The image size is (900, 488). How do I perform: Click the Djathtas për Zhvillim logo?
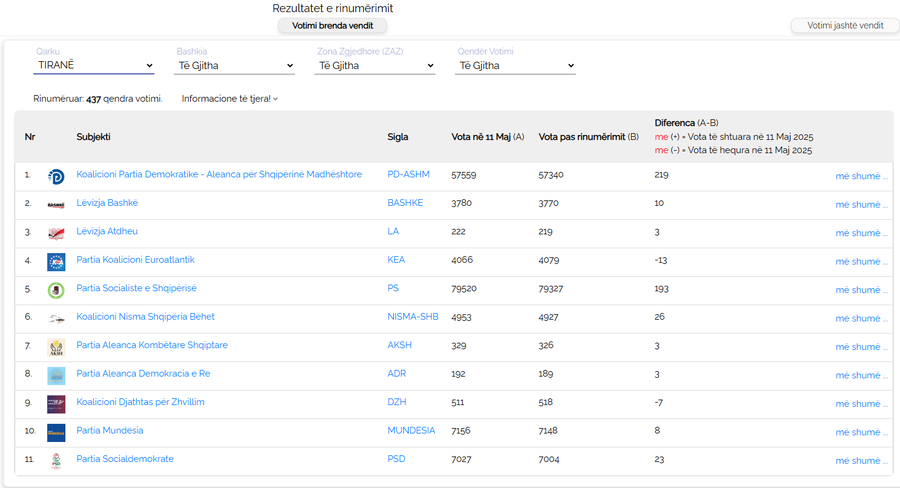point(56,404)
